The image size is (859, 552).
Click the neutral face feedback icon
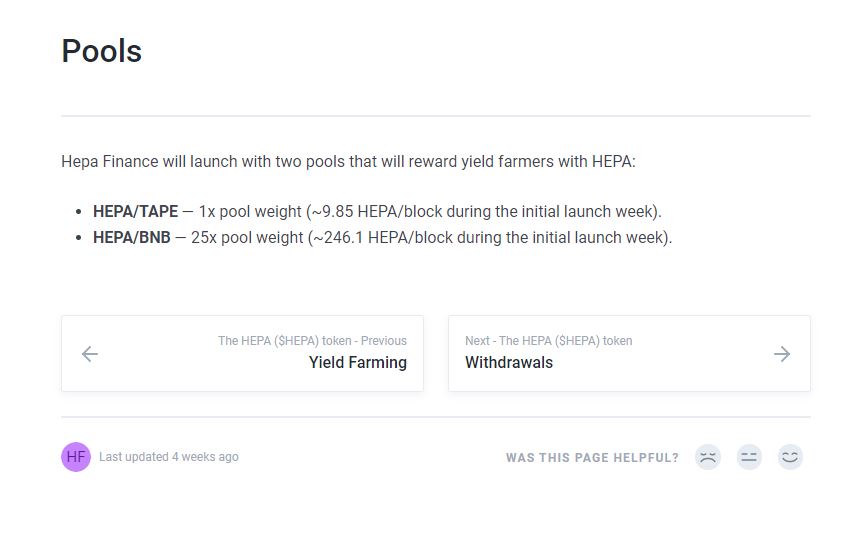[749, 457]
